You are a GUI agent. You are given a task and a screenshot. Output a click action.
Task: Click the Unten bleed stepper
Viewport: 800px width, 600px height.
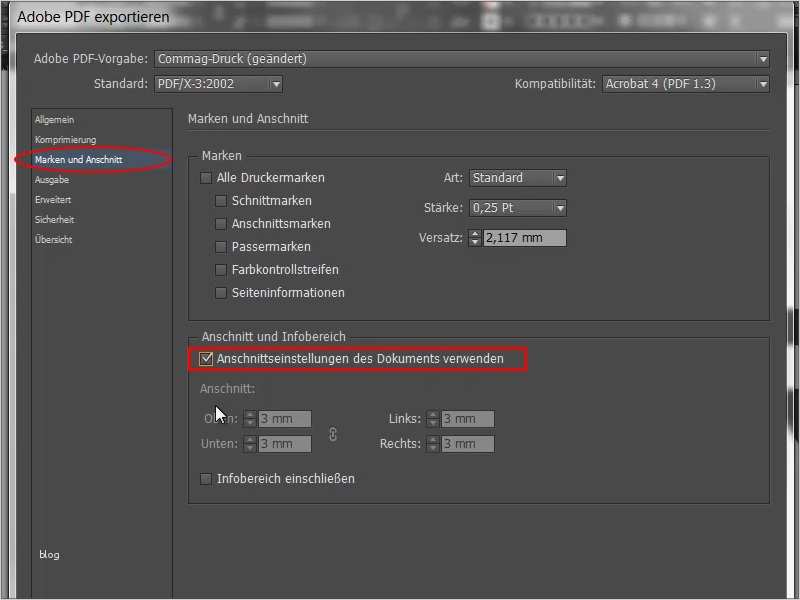click(250, 444)
